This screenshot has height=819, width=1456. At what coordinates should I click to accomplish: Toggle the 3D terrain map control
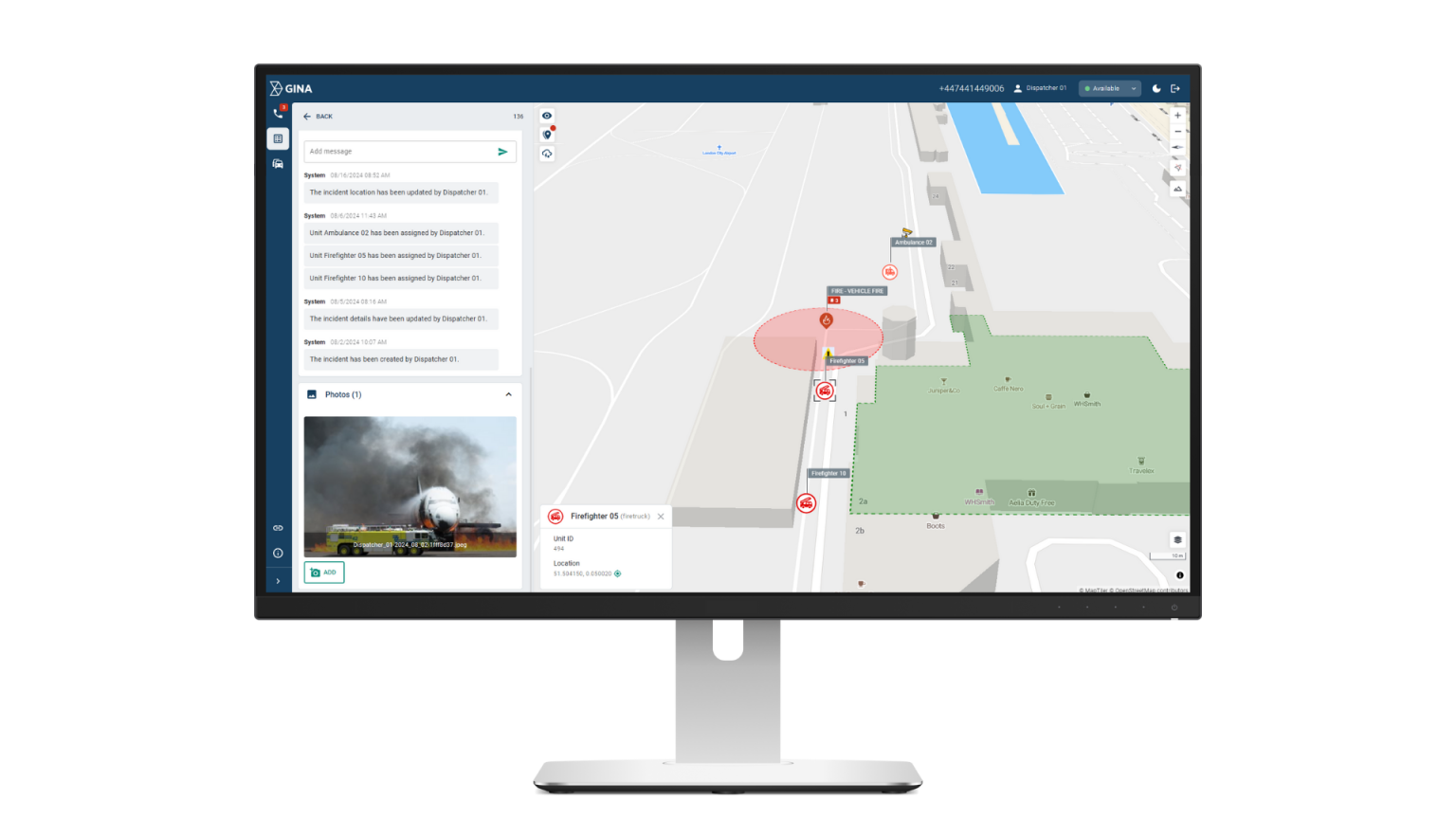pos(1176,189)
